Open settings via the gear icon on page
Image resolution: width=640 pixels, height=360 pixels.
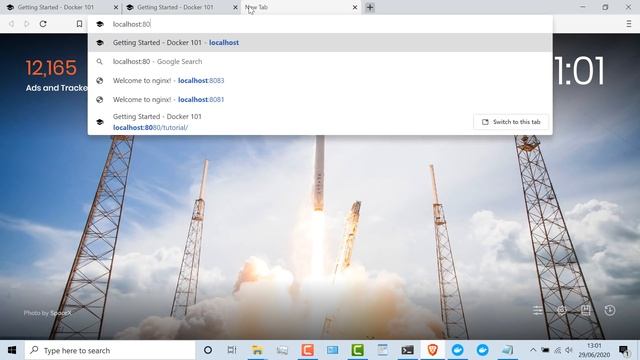[x=562, y=311]
